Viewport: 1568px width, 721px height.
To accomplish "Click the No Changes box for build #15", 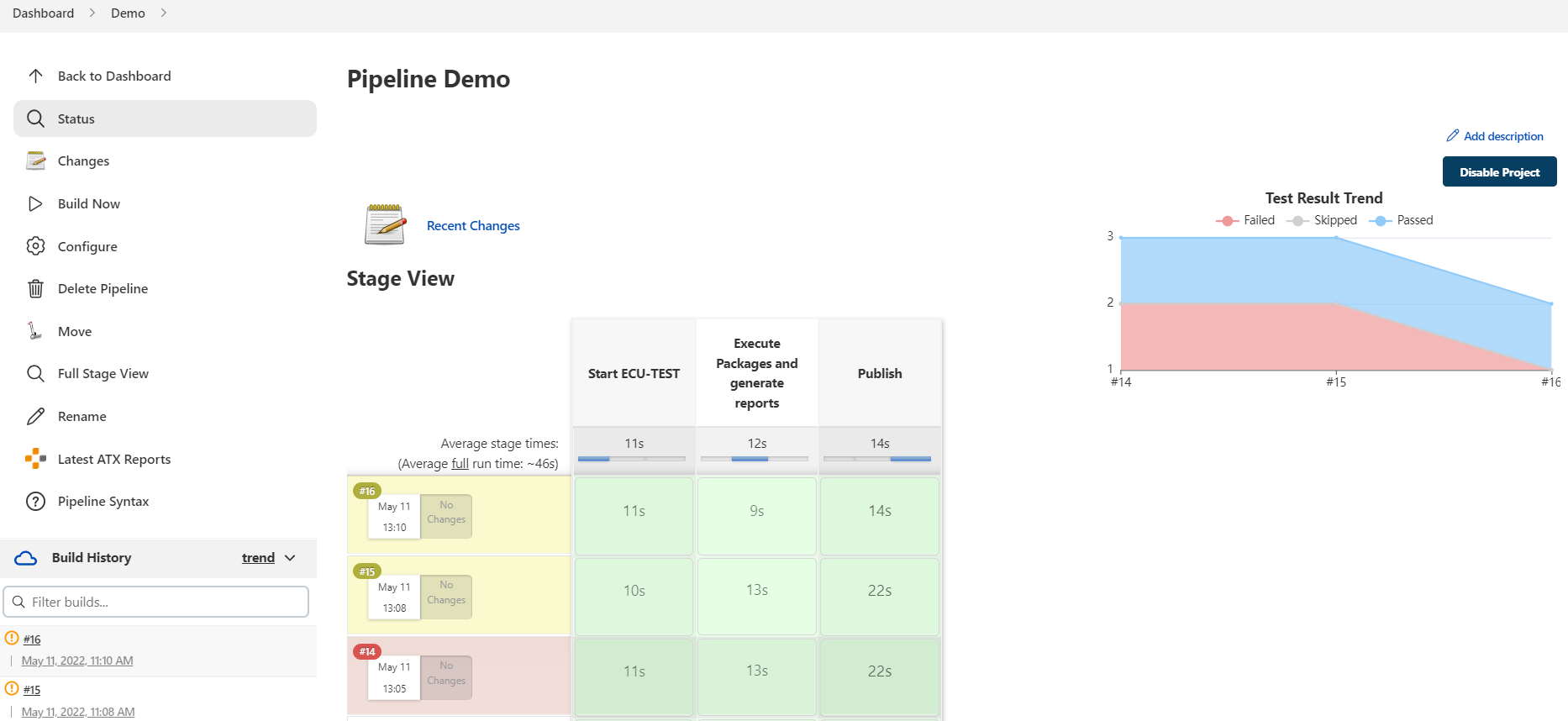I will pyautogui.click(x=446, y=597).
